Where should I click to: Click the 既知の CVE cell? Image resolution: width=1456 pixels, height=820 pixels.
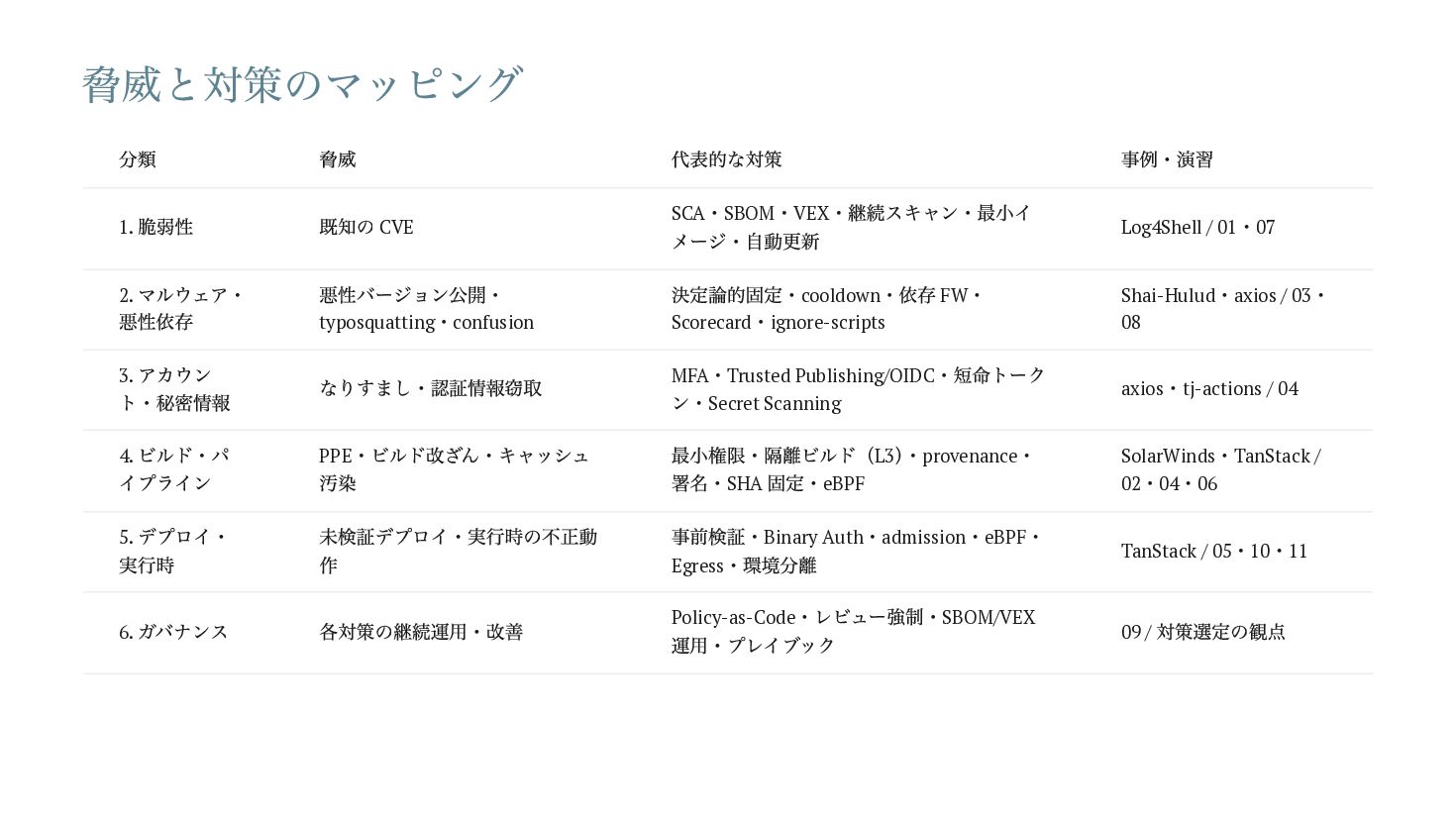coord(366,227)
